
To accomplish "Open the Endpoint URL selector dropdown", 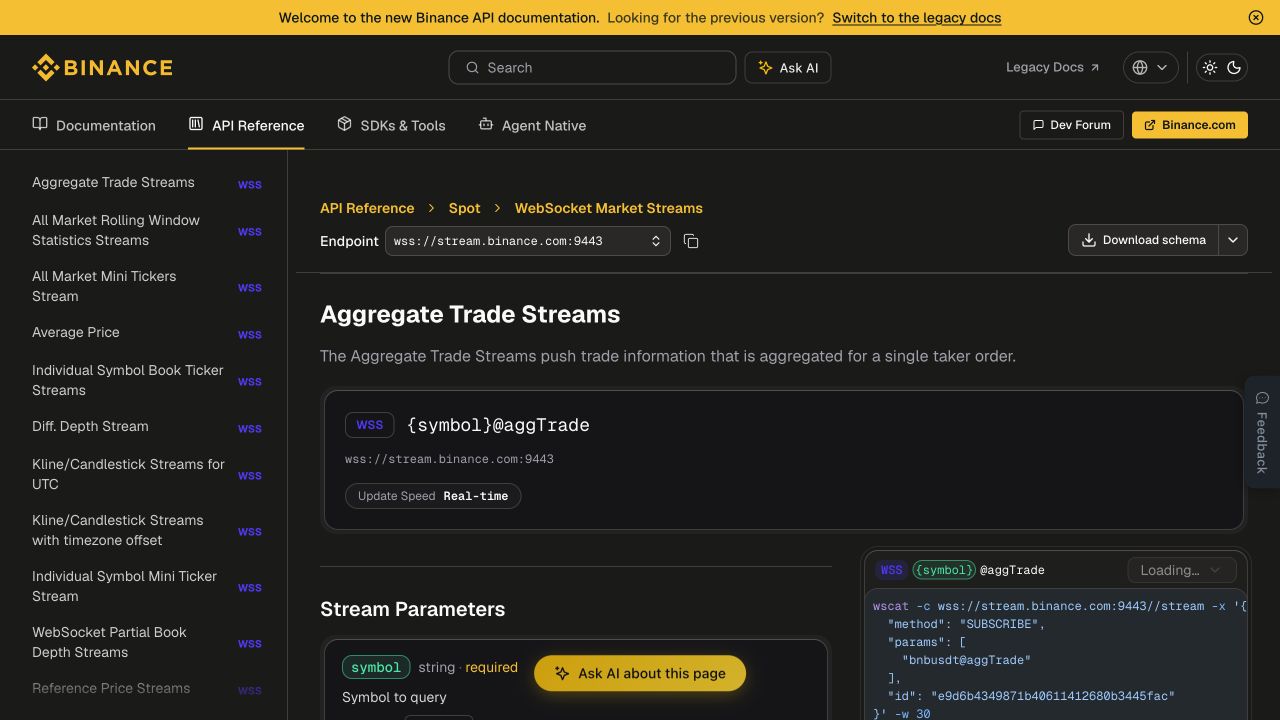I will (528, 241).
